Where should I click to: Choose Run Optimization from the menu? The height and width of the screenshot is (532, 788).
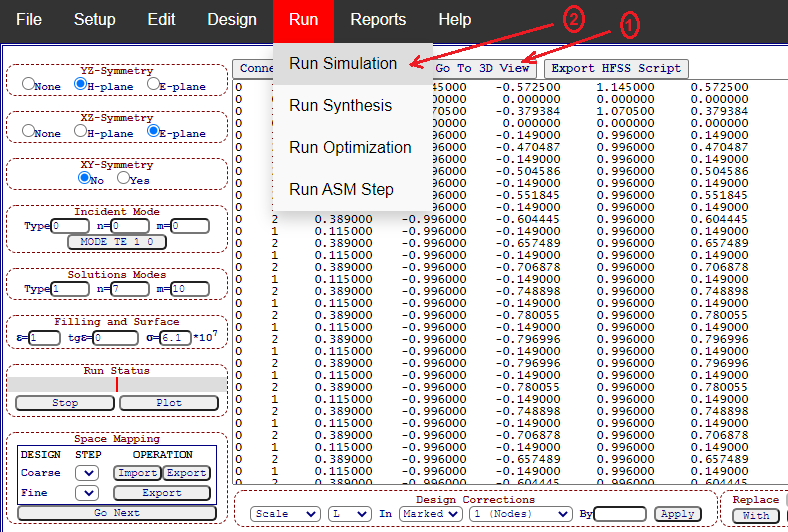pos(350,147)
